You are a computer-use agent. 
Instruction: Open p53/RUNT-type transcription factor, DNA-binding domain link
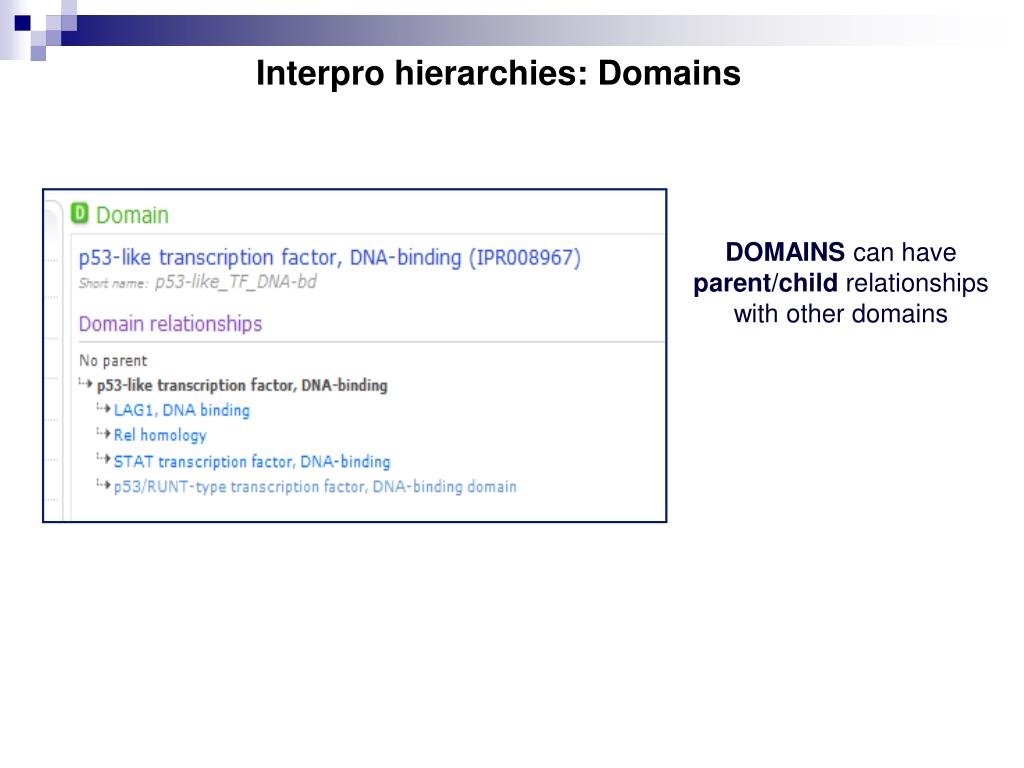coord(315,487)
